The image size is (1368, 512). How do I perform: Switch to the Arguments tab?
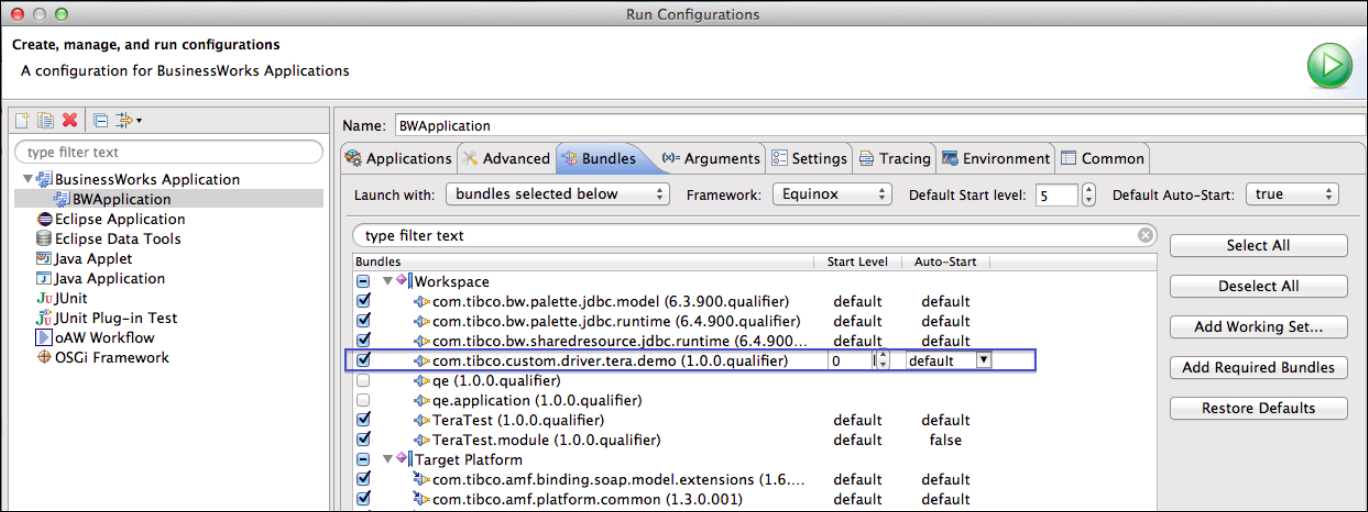coord(711,158)
